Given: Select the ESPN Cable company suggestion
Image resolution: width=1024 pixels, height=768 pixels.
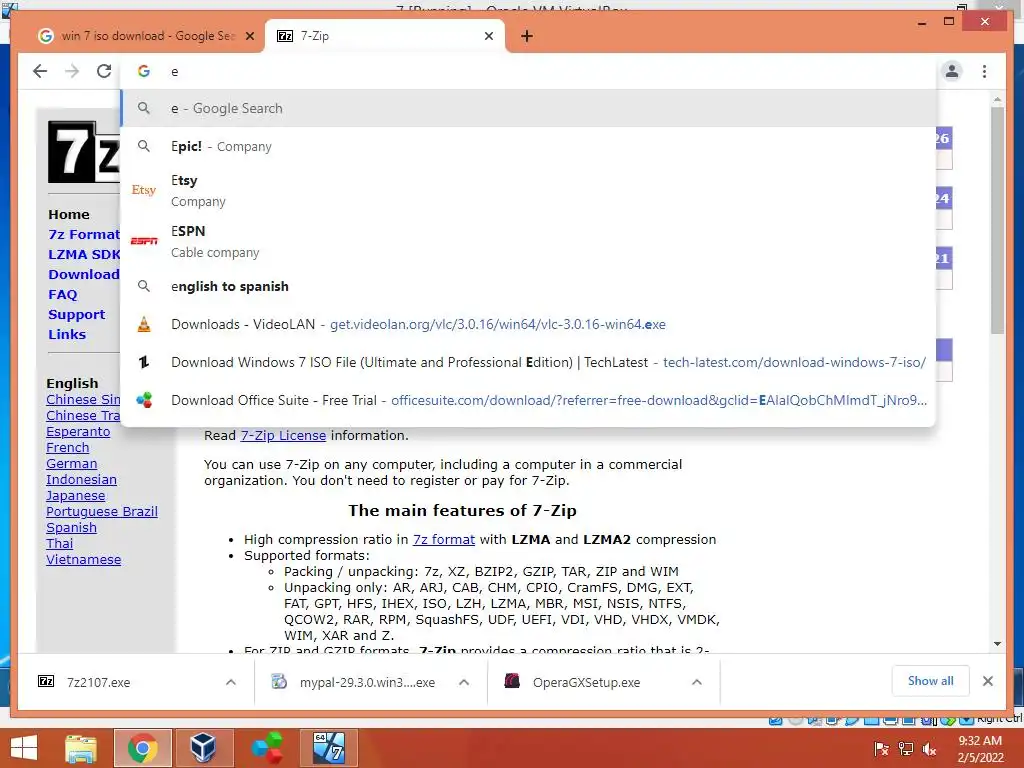Looking at the screenshot, I should pyautogui.click(x=528, y=241).
